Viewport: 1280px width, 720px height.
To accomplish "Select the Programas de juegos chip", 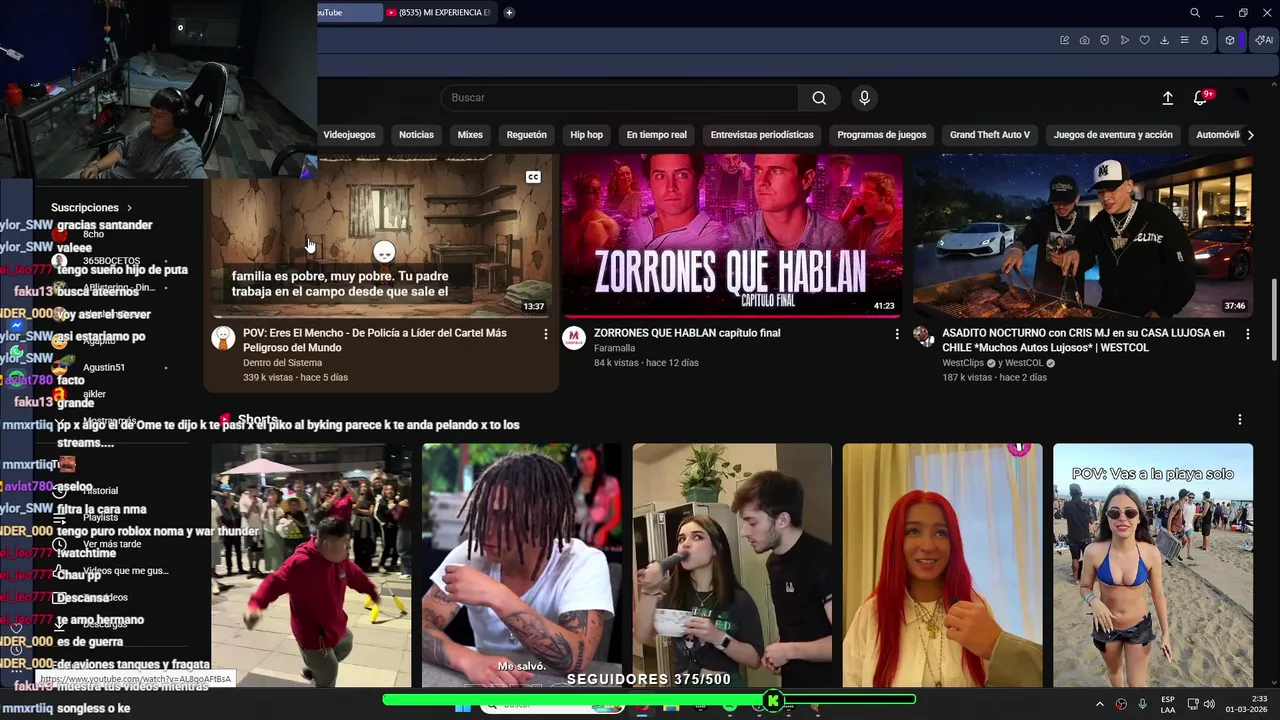I will pos(882,135).
